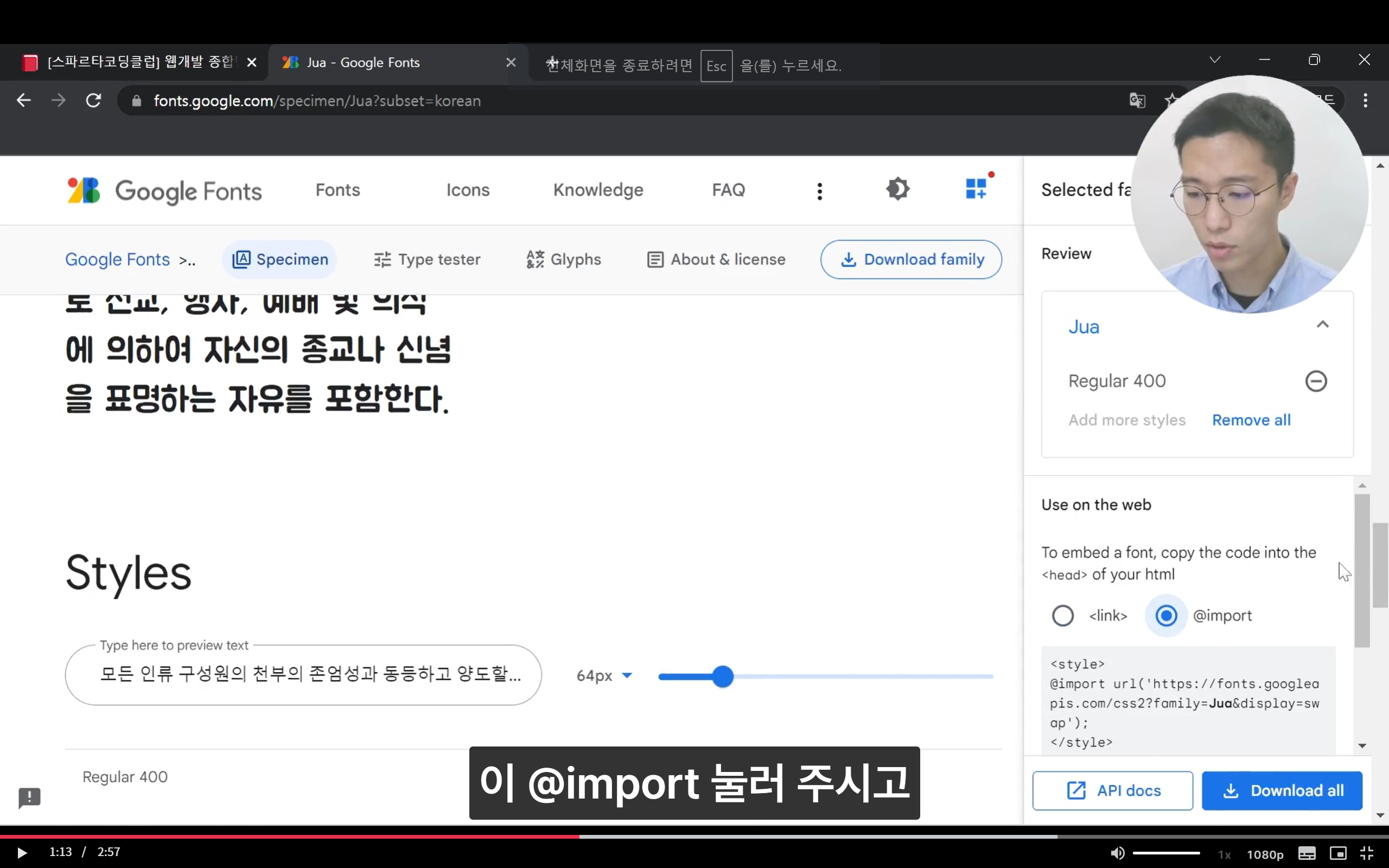Open the Type tester tab

tap(426, 259)
